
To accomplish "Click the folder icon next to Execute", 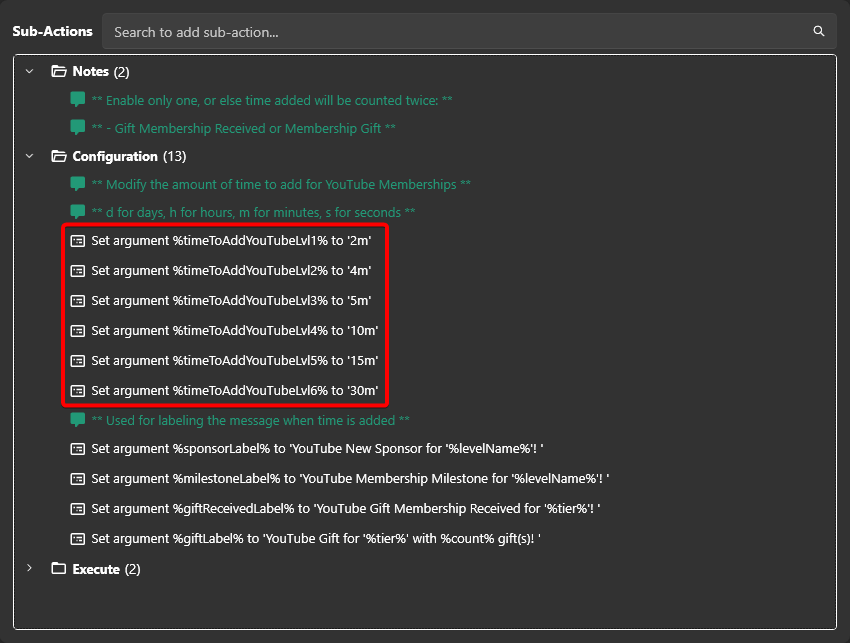I will (x=57, y=568).
